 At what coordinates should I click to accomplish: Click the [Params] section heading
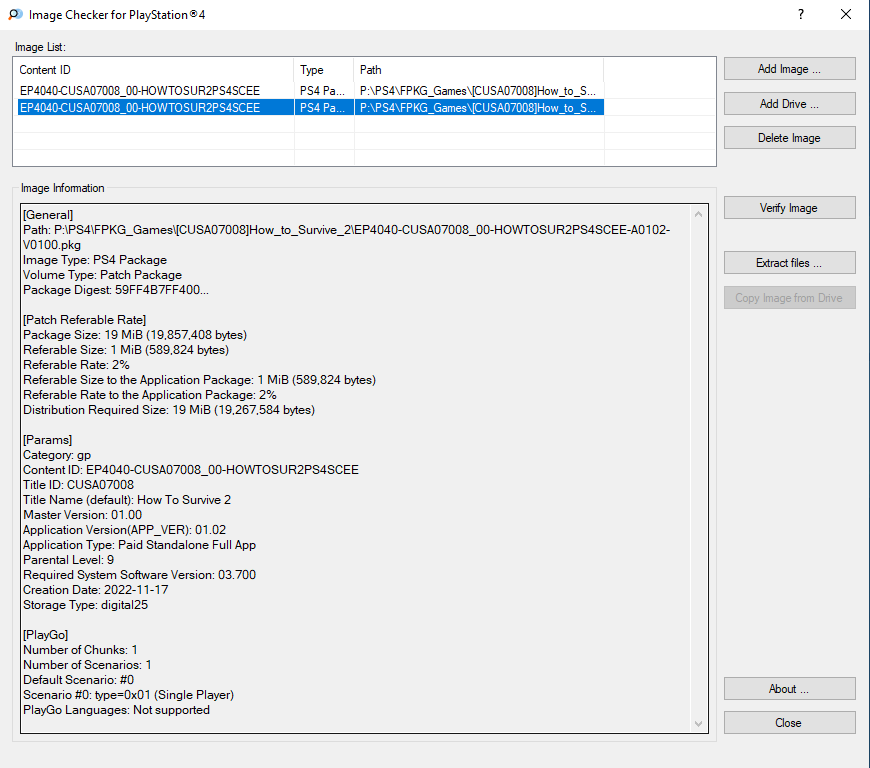click(48, 439)
